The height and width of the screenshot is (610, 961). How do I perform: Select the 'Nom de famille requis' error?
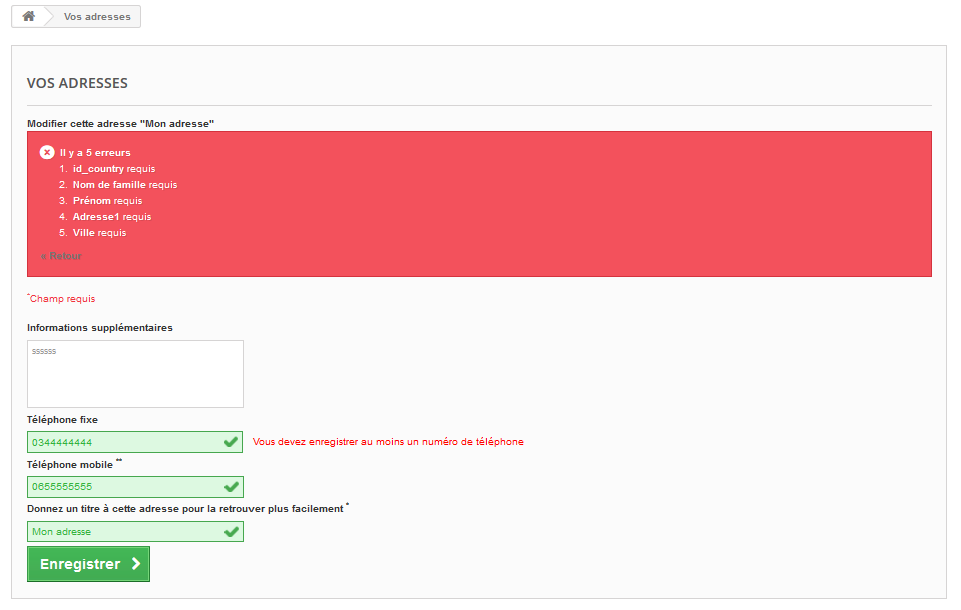(125, 185)
